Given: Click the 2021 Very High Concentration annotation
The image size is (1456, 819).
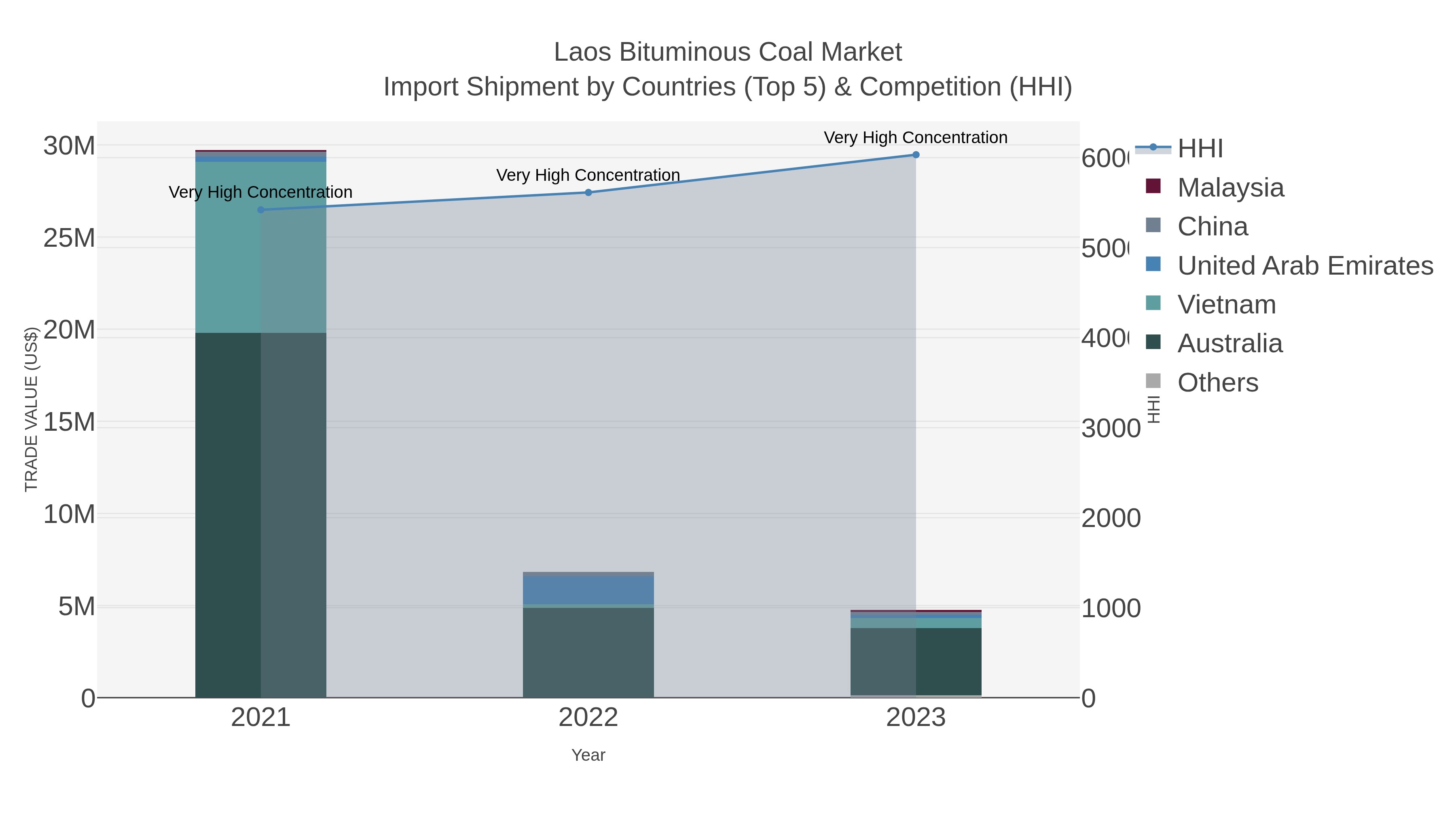Looking at the screenshot, I should coord(260,192).
